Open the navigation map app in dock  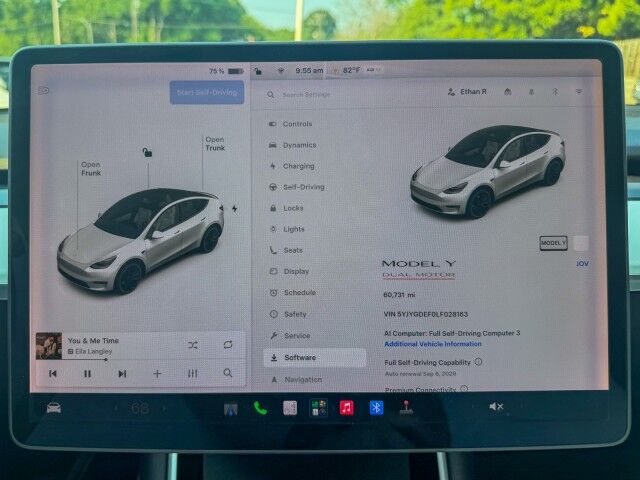(x=231, y=409)
